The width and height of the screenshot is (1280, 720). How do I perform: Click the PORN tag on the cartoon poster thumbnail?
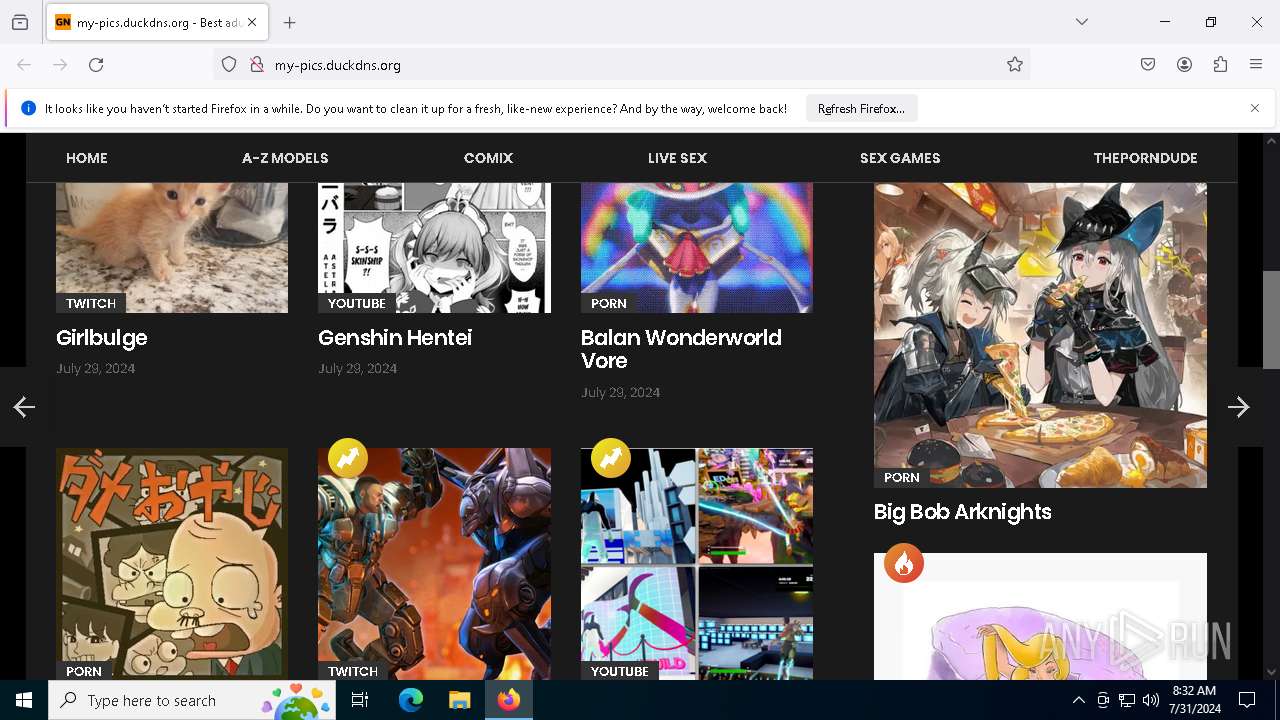pyautogui.click(x=84, y=671)
